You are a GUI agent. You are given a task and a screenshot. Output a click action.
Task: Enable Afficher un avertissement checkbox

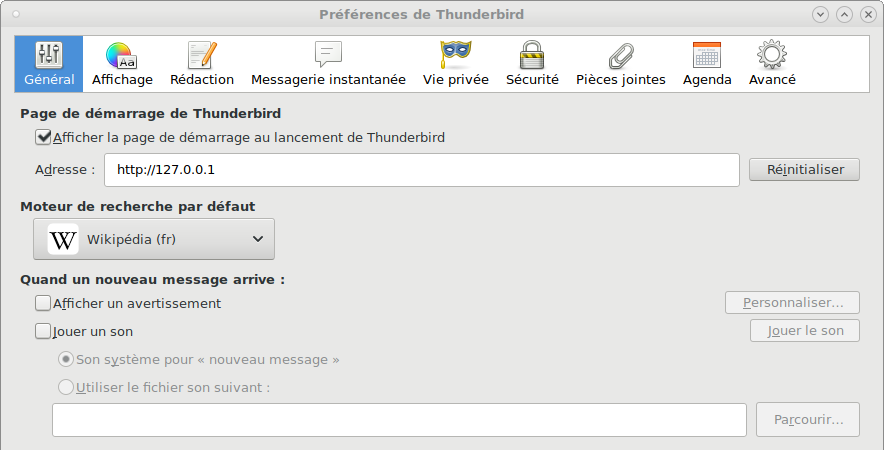[43, 303]
